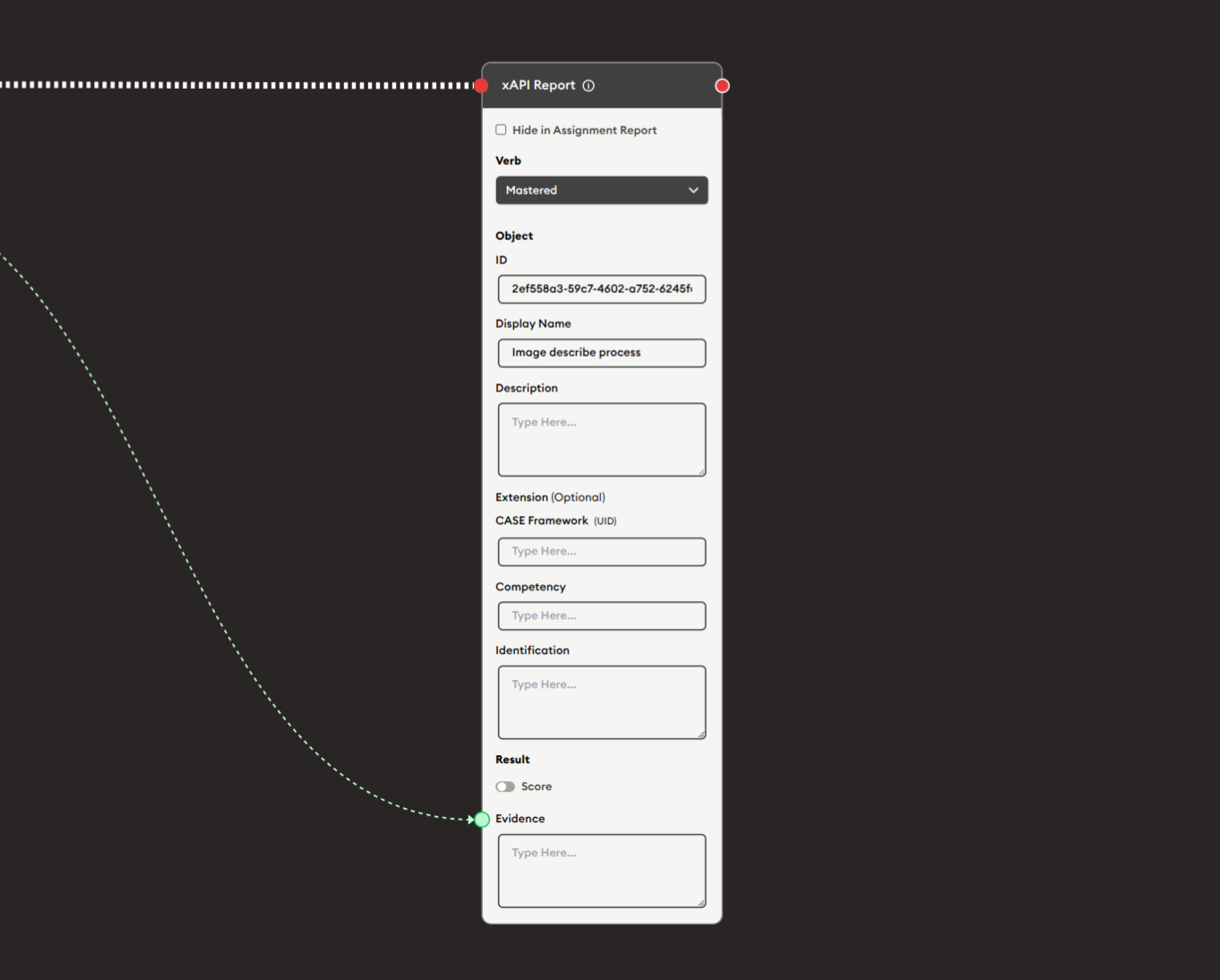Click the Object section heading
The image size is (1220, 980).
tap(514, 236)
